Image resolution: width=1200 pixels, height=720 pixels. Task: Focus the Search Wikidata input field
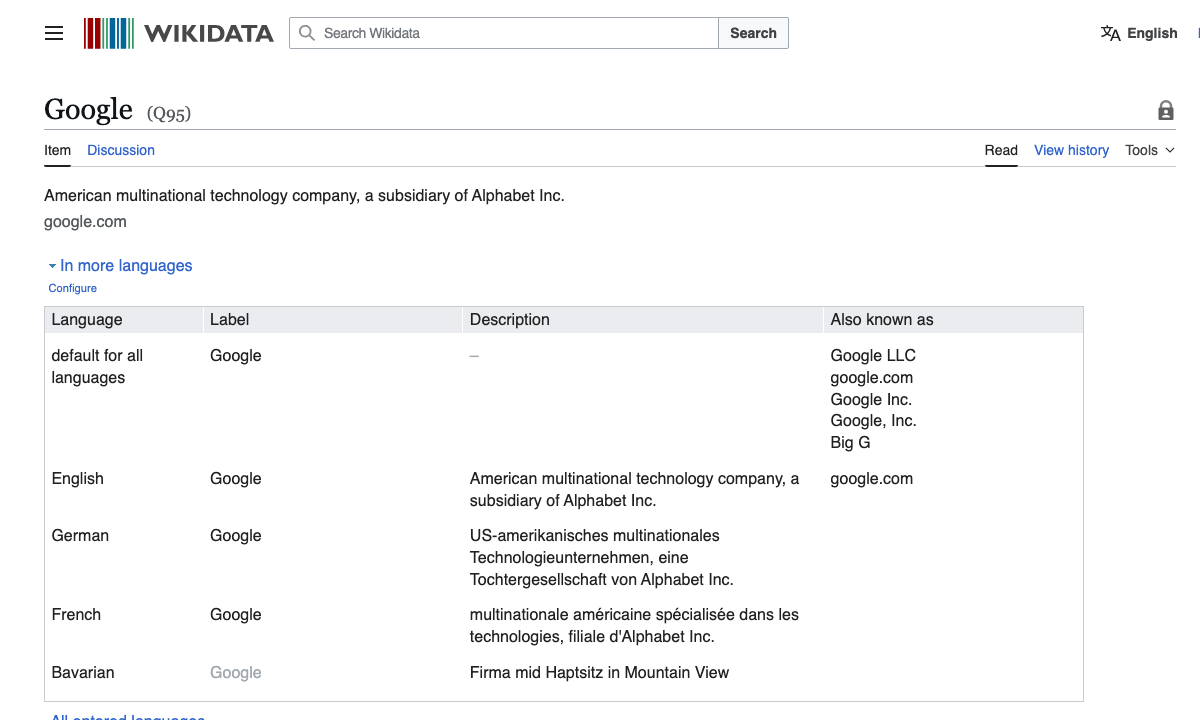click(x=504, y=33)
